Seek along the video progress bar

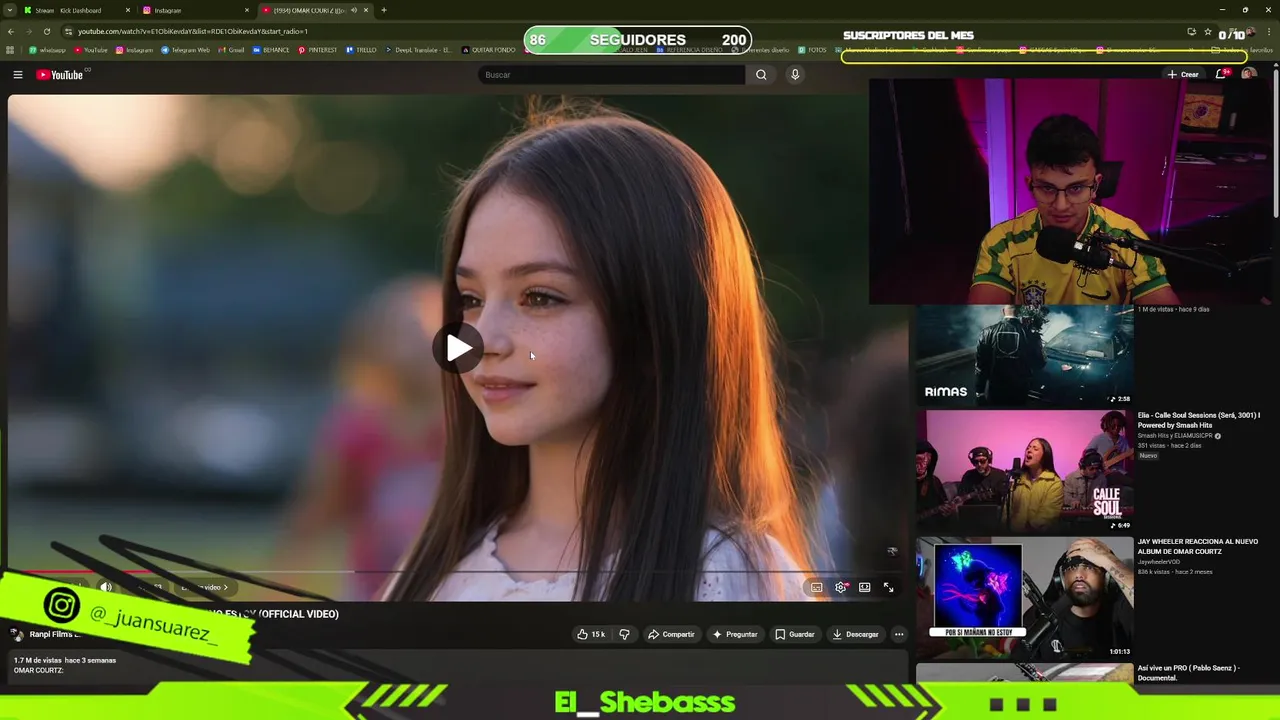[x=458, y=572]
